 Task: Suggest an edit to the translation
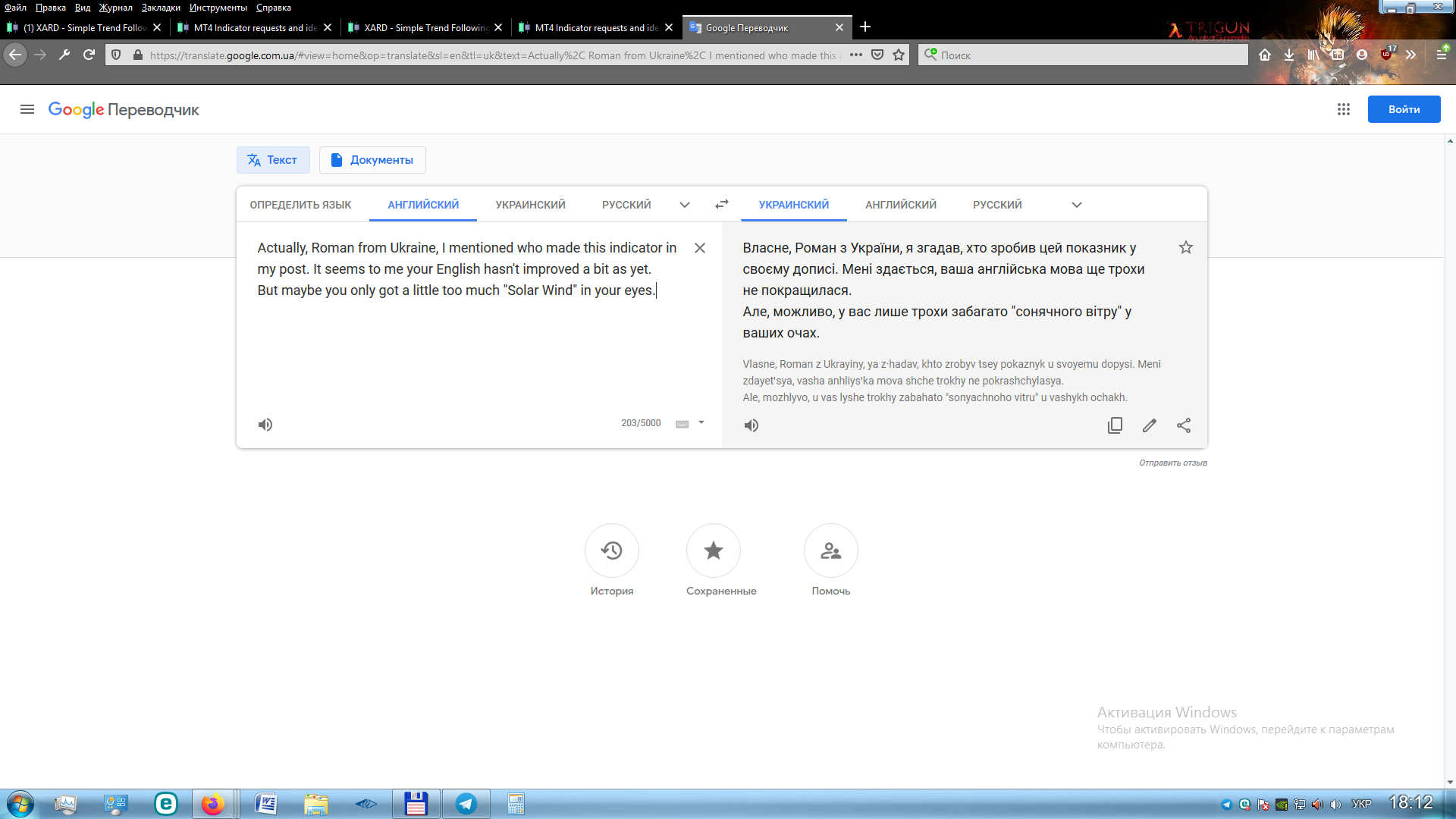click(1150, 425)
